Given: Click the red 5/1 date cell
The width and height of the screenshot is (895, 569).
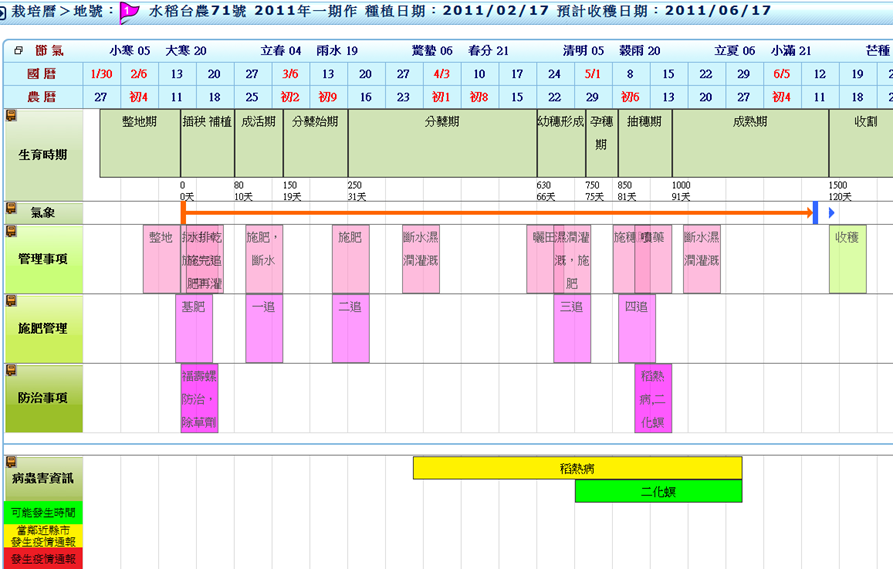Looking at the screenshot, I should point(592,74).
